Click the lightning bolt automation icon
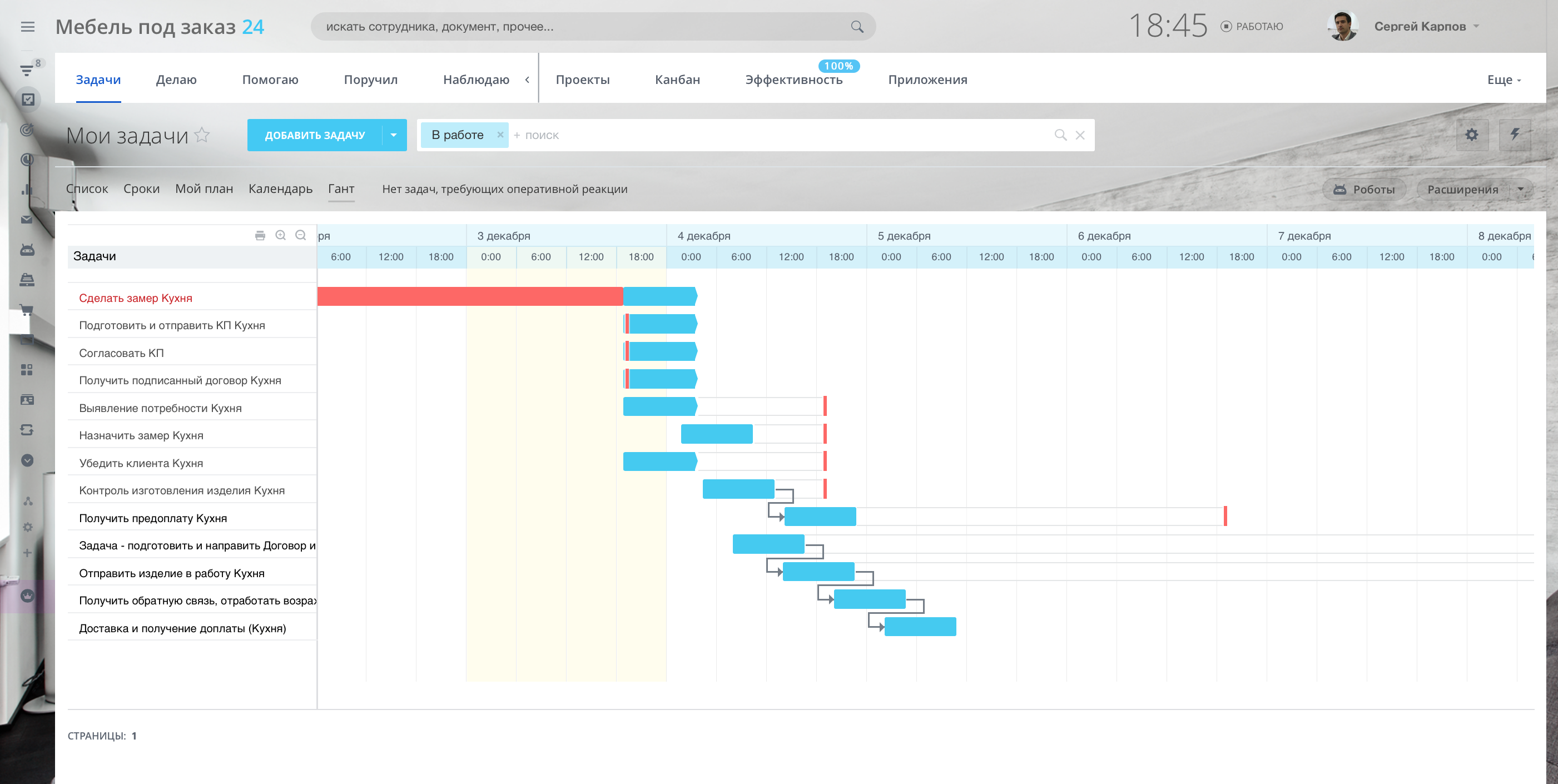Viewport: 1558px width, 784px height. pos(1515,135)
